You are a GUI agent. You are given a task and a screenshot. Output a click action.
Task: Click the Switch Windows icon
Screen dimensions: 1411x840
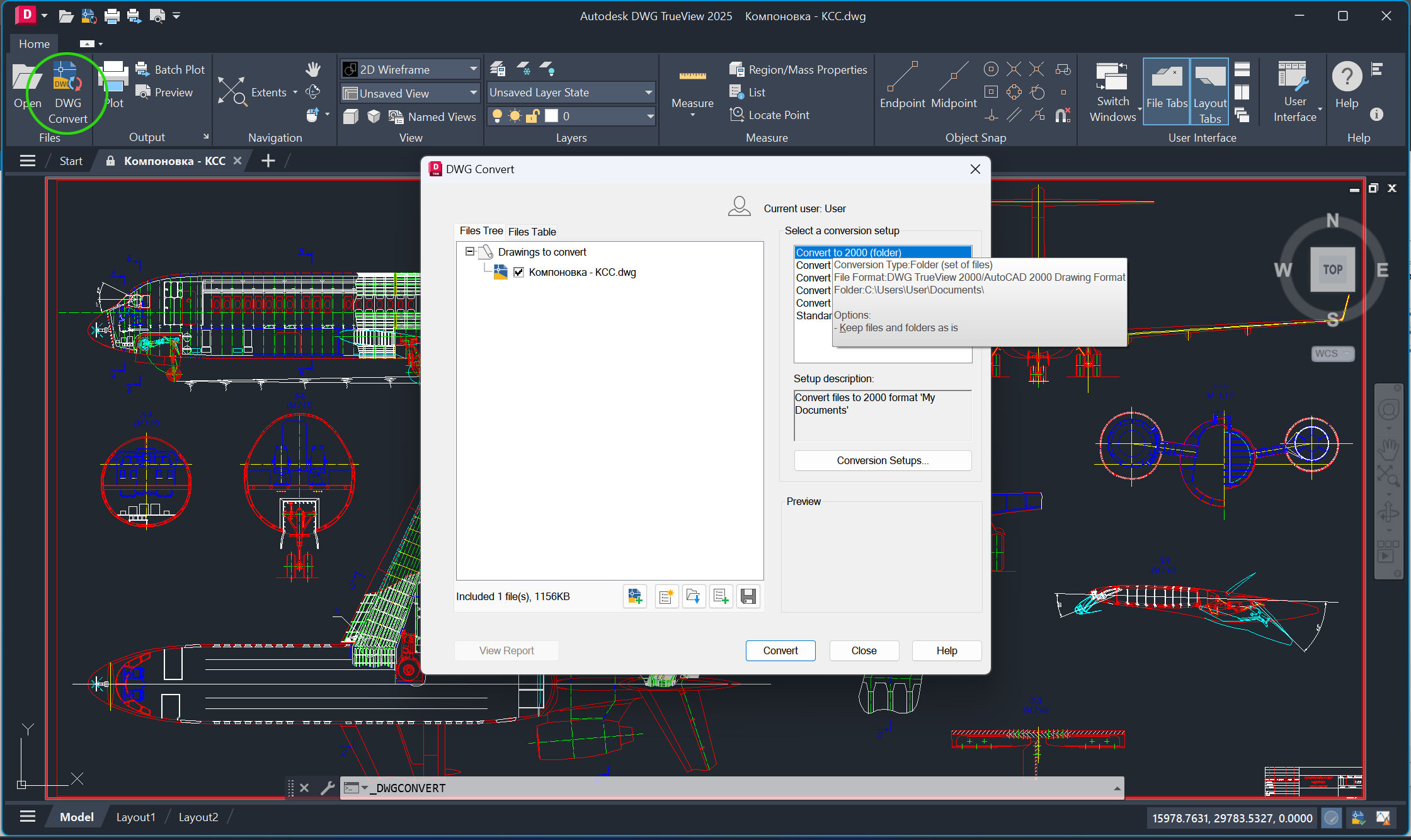pos(1112,76)
